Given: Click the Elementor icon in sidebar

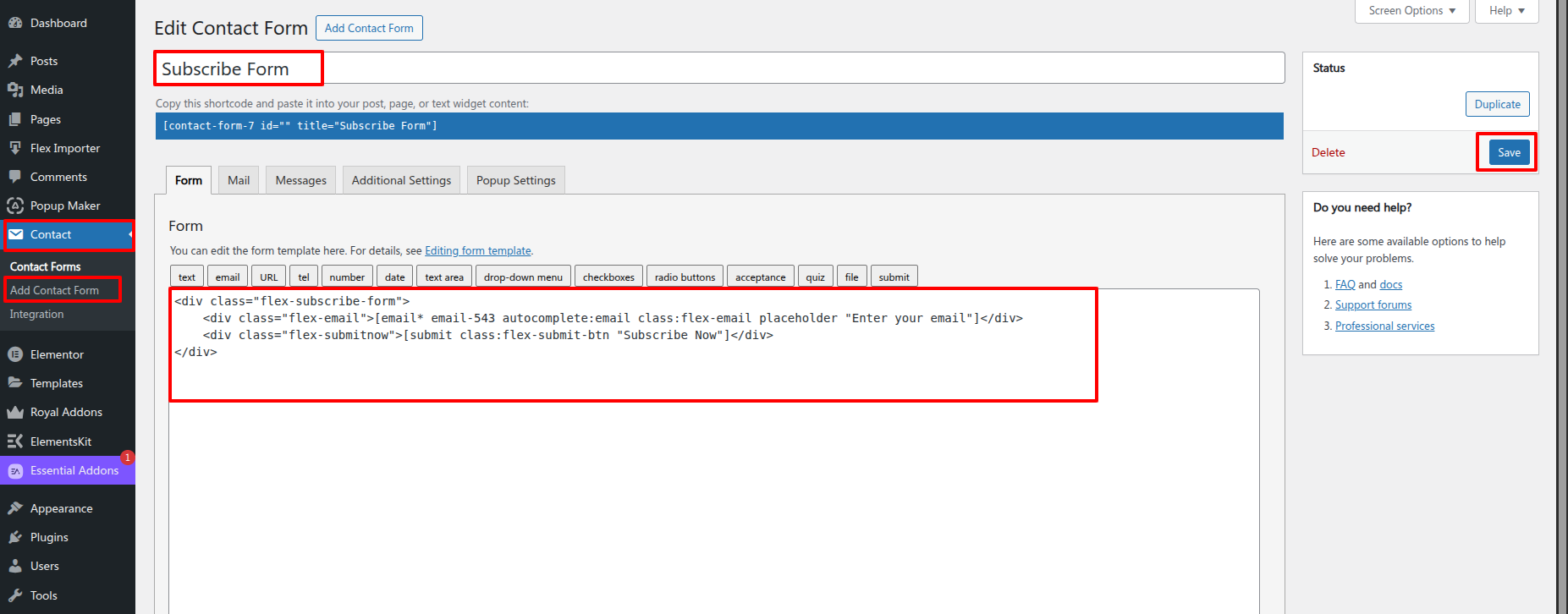Looking at the screenshot, I should coord(15,354).
